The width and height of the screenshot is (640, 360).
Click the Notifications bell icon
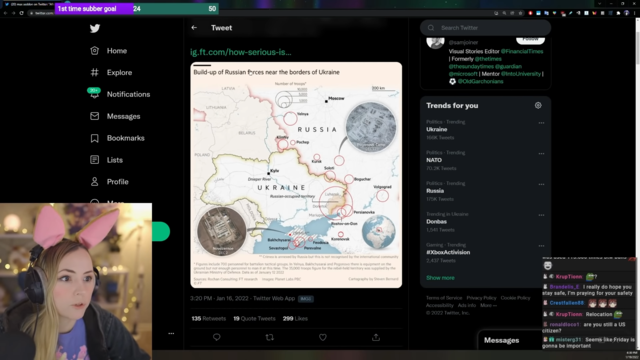[94, 94]
